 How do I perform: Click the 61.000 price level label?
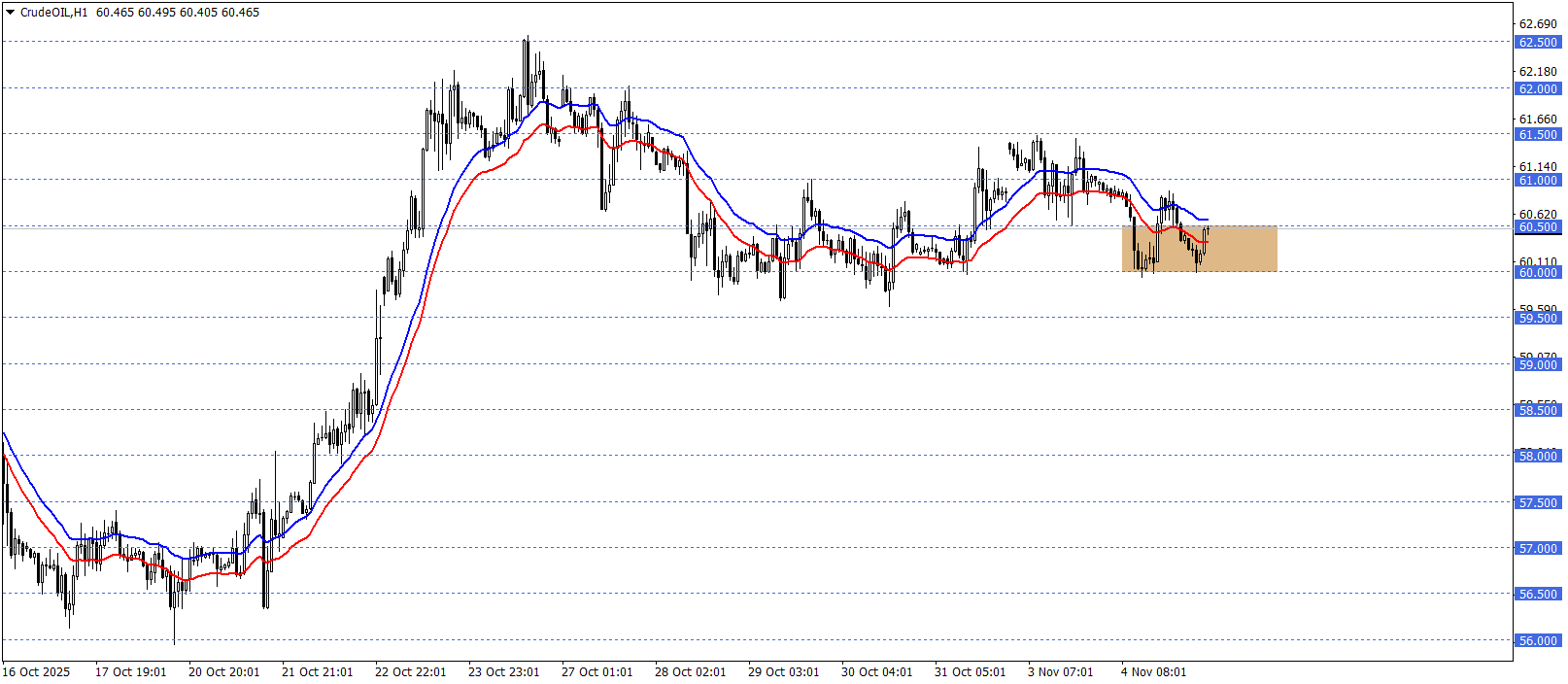(x=1537, y=180)
